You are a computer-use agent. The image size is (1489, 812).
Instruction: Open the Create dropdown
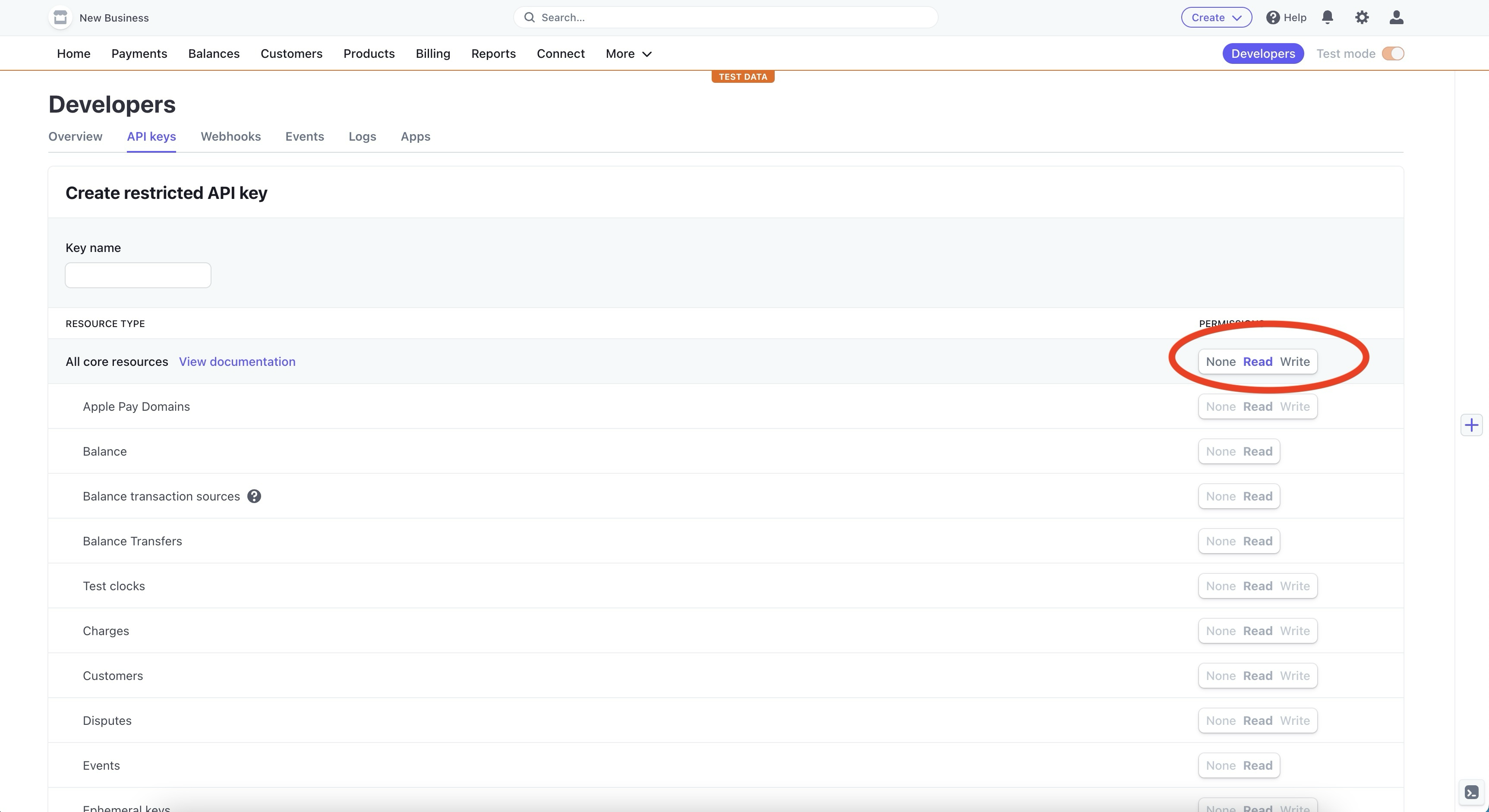click(x=1215, y=17)
